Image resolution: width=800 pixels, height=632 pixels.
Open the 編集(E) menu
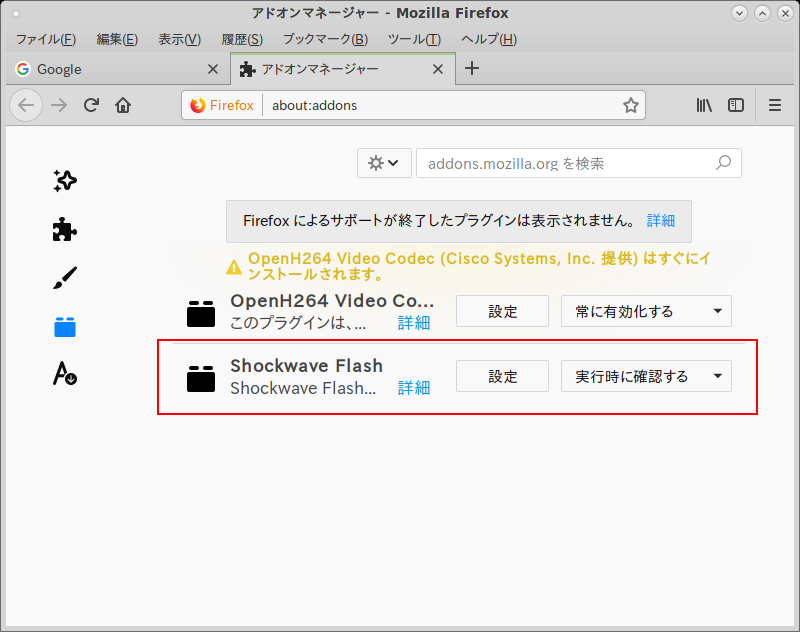tap(117, 39)
